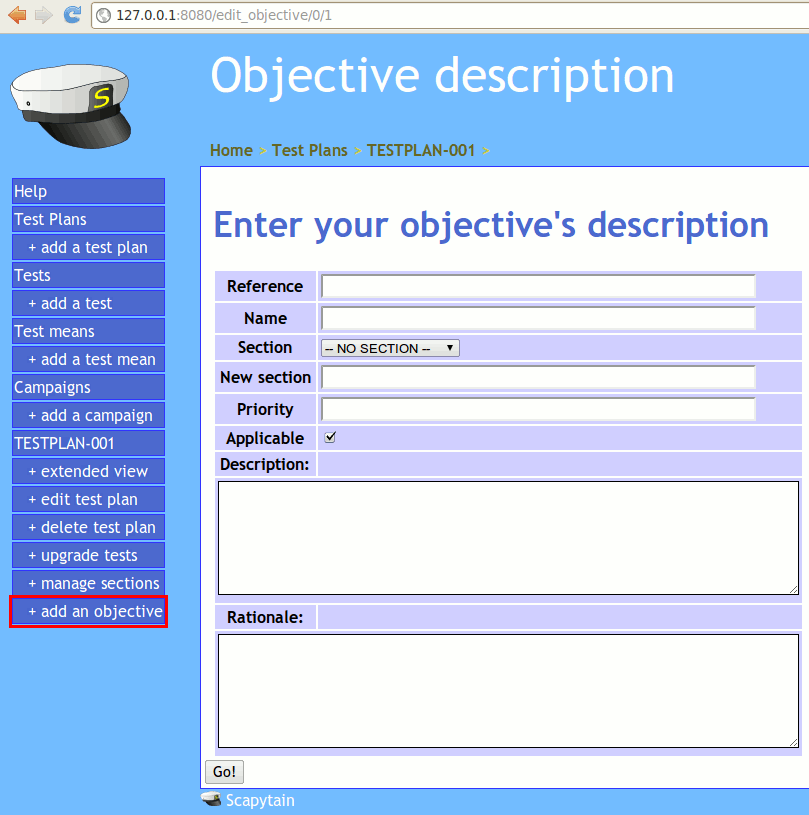Open TESTPLAN-001 breadcrumb link
Image resolution: width=809 pixels, height=815 pixels.
(x=421, y=150)
